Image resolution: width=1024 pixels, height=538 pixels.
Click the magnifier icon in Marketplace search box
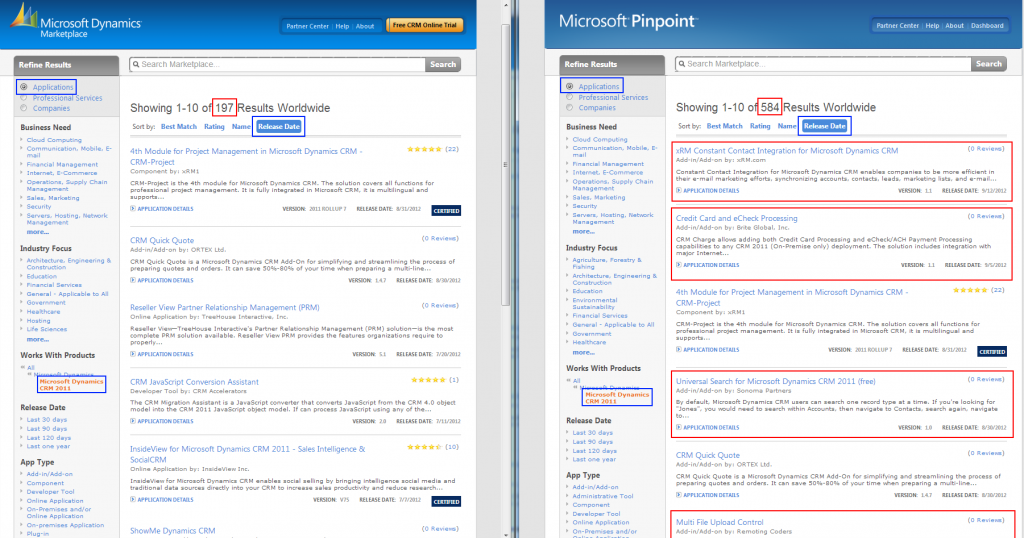pyautogui.click(x=136, y=65)
